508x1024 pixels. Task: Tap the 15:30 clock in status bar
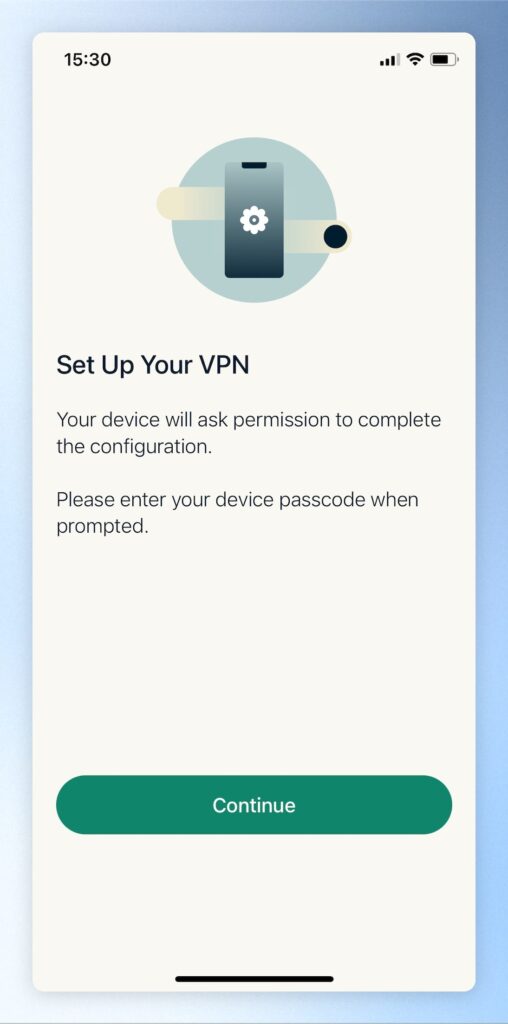coord(87,59)
